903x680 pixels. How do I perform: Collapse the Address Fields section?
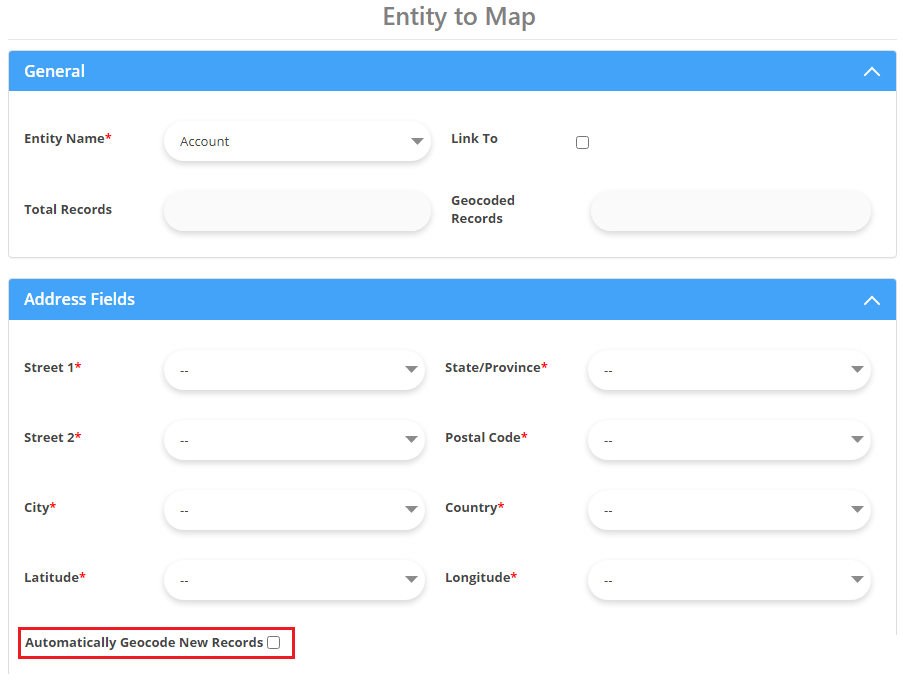coord(871,299)
